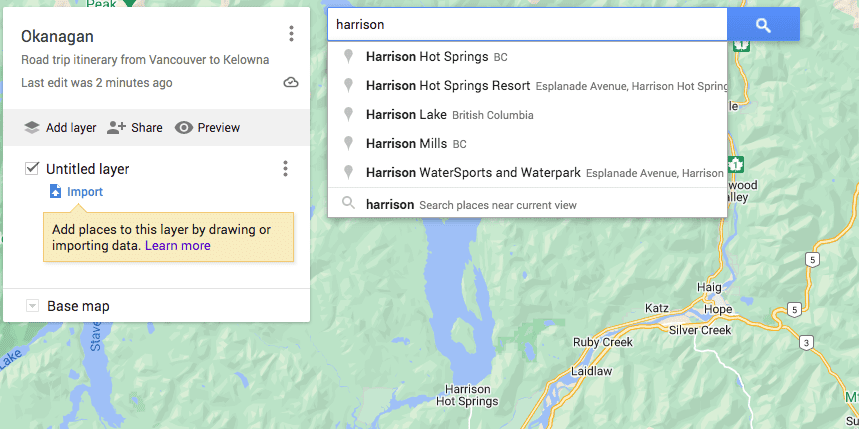
Task: Click the Base map label
Action: [78, 306]
